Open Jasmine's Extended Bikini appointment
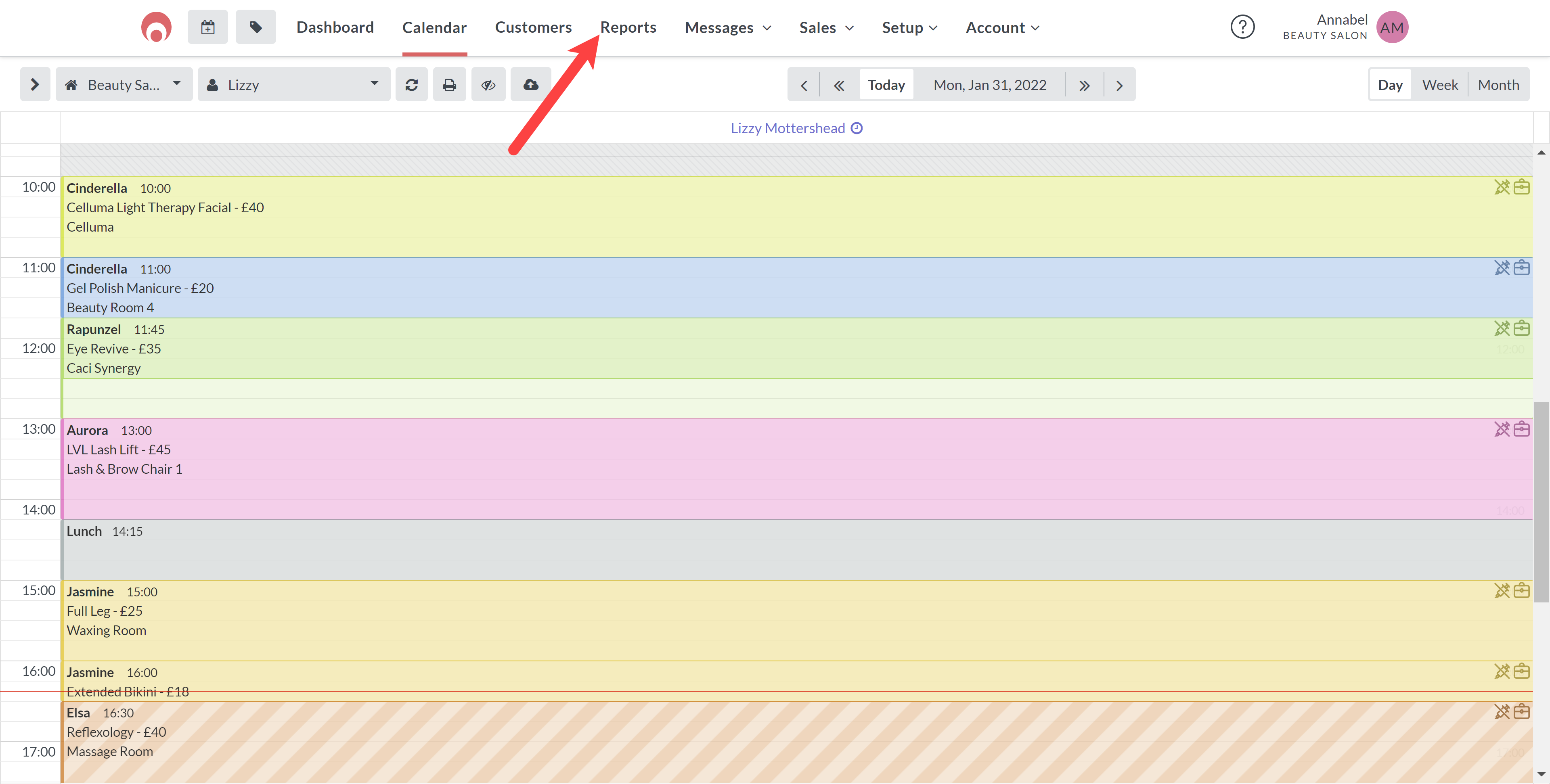This screenshot has width=1550, height=784. pyautogui.click(x=797, y=681)
